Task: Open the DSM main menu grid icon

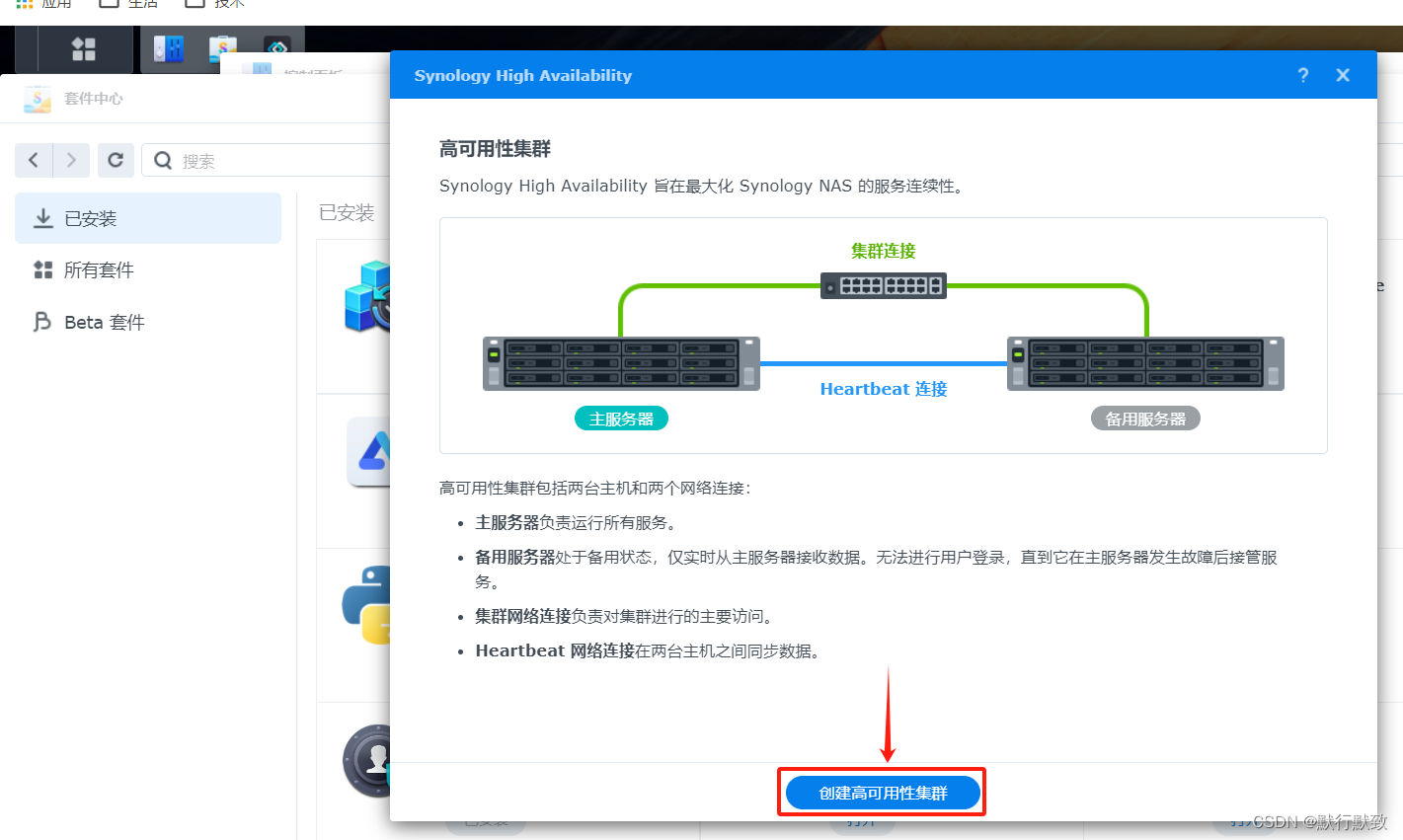Action: point(84,49)
